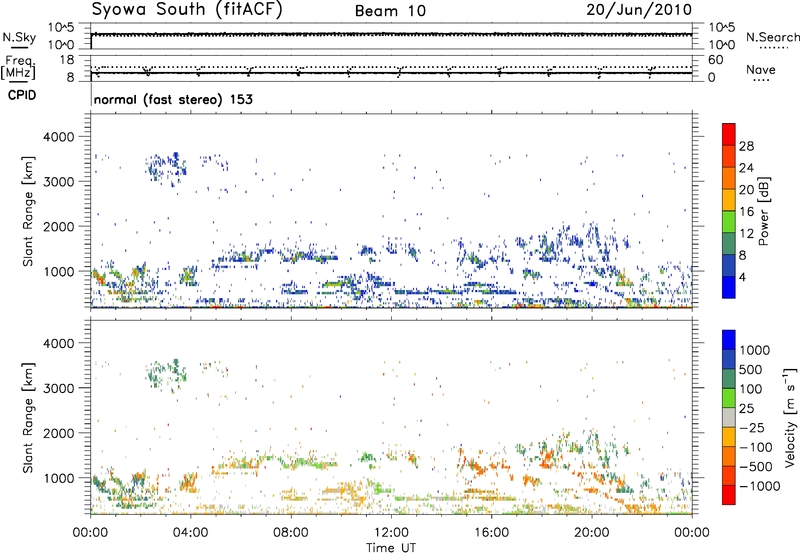
Task: Pick the Velocity segment between 100 and 500
Action: pos(729,379)
